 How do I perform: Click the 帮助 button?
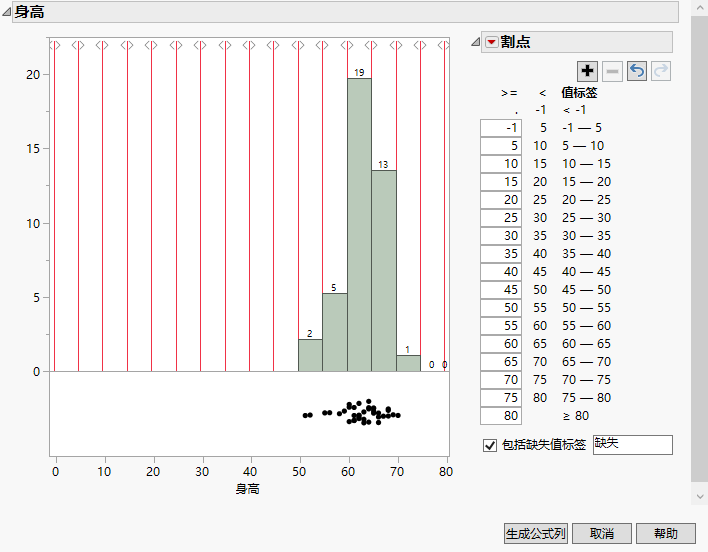coord(666,534)
